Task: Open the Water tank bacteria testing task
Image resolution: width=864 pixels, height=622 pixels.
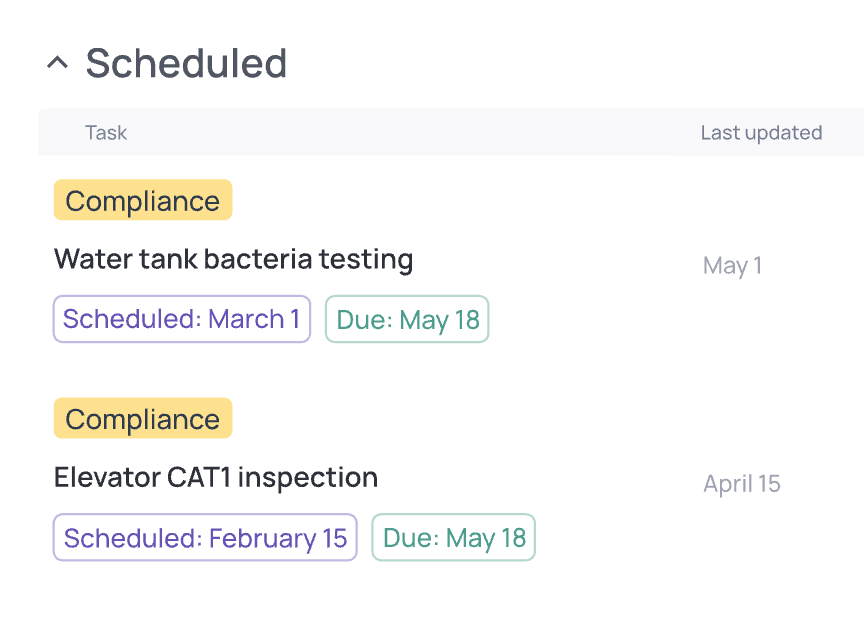Action: [x=233, y=259]
